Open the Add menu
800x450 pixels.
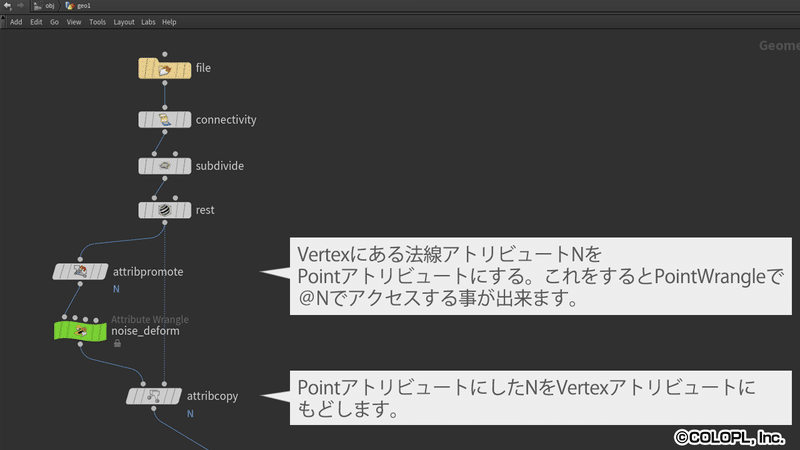tap(16, 22)
